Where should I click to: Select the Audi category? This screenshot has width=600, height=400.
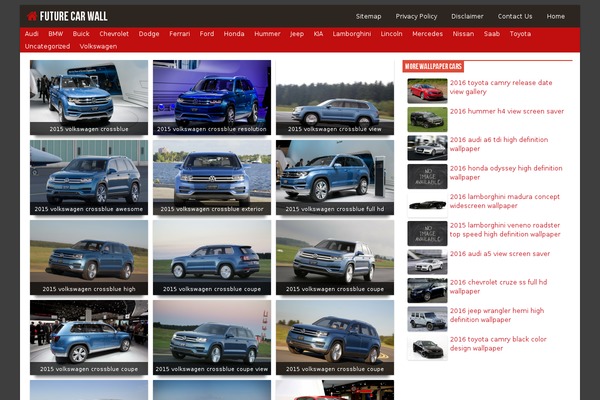click(31, 34)
